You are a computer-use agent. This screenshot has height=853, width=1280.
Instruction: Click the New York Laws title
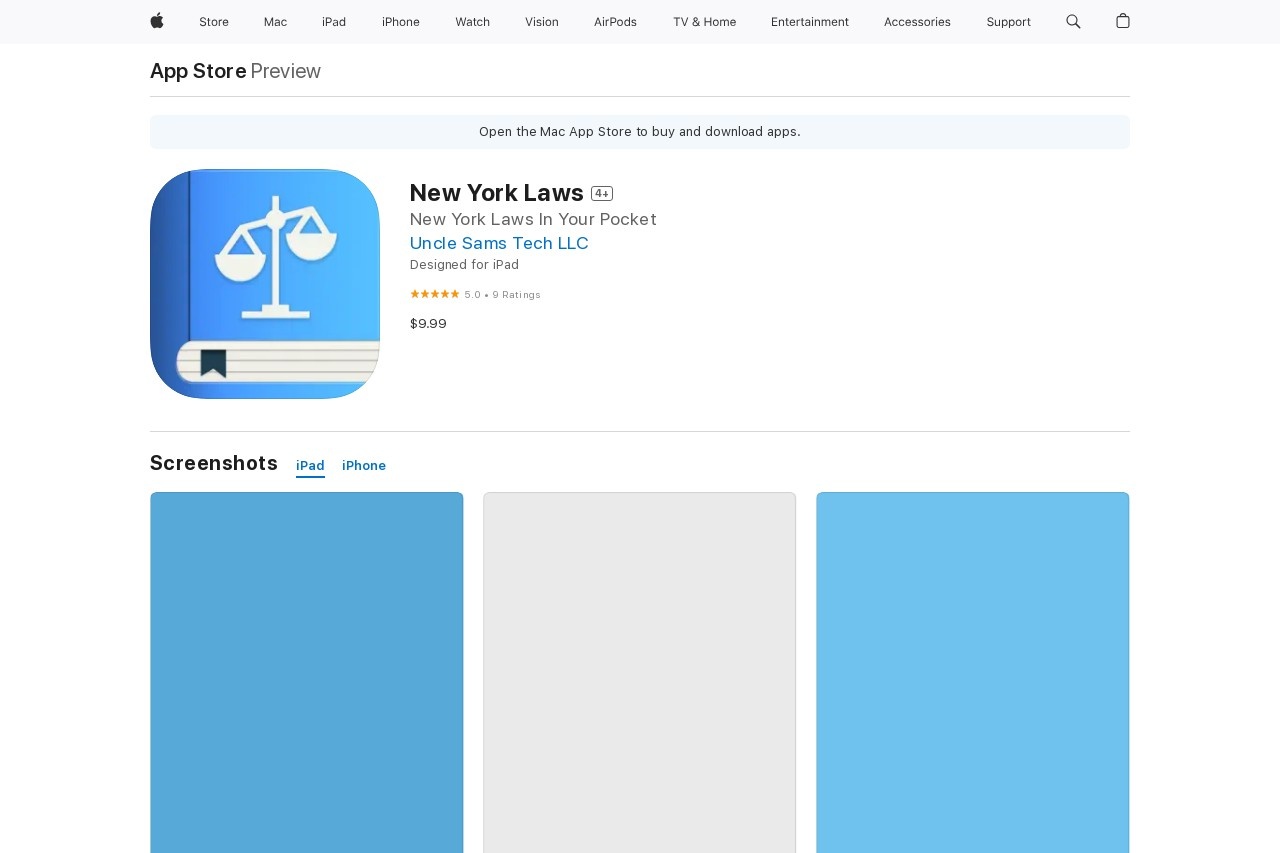497,193
